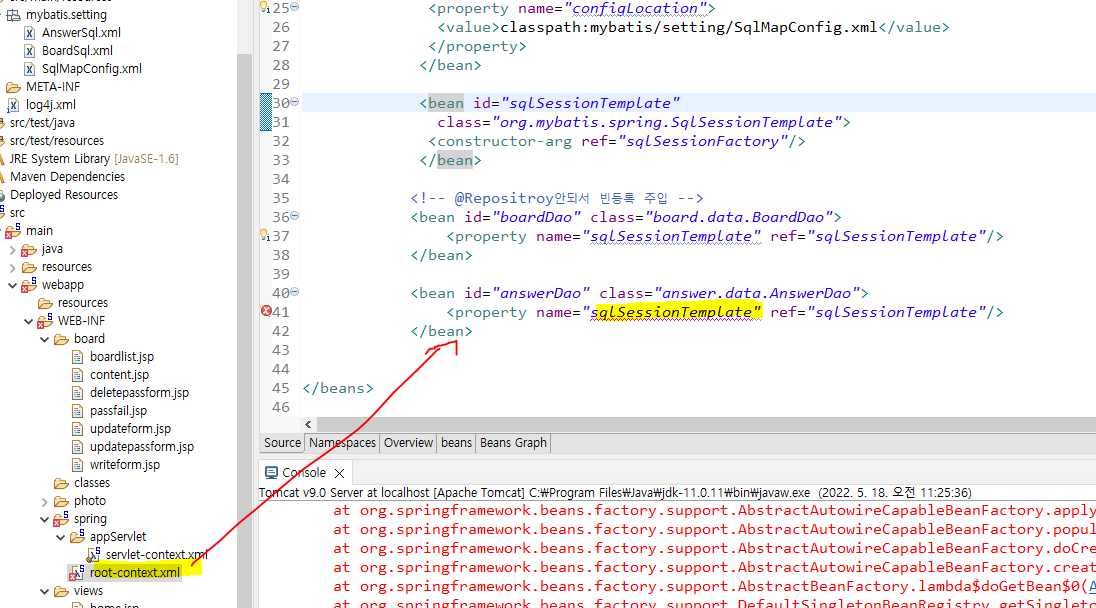Screen dimensions: 1096x608
Task: Fold the bean element at line 30
Action: pyautogui.click(x=295, y=102)
